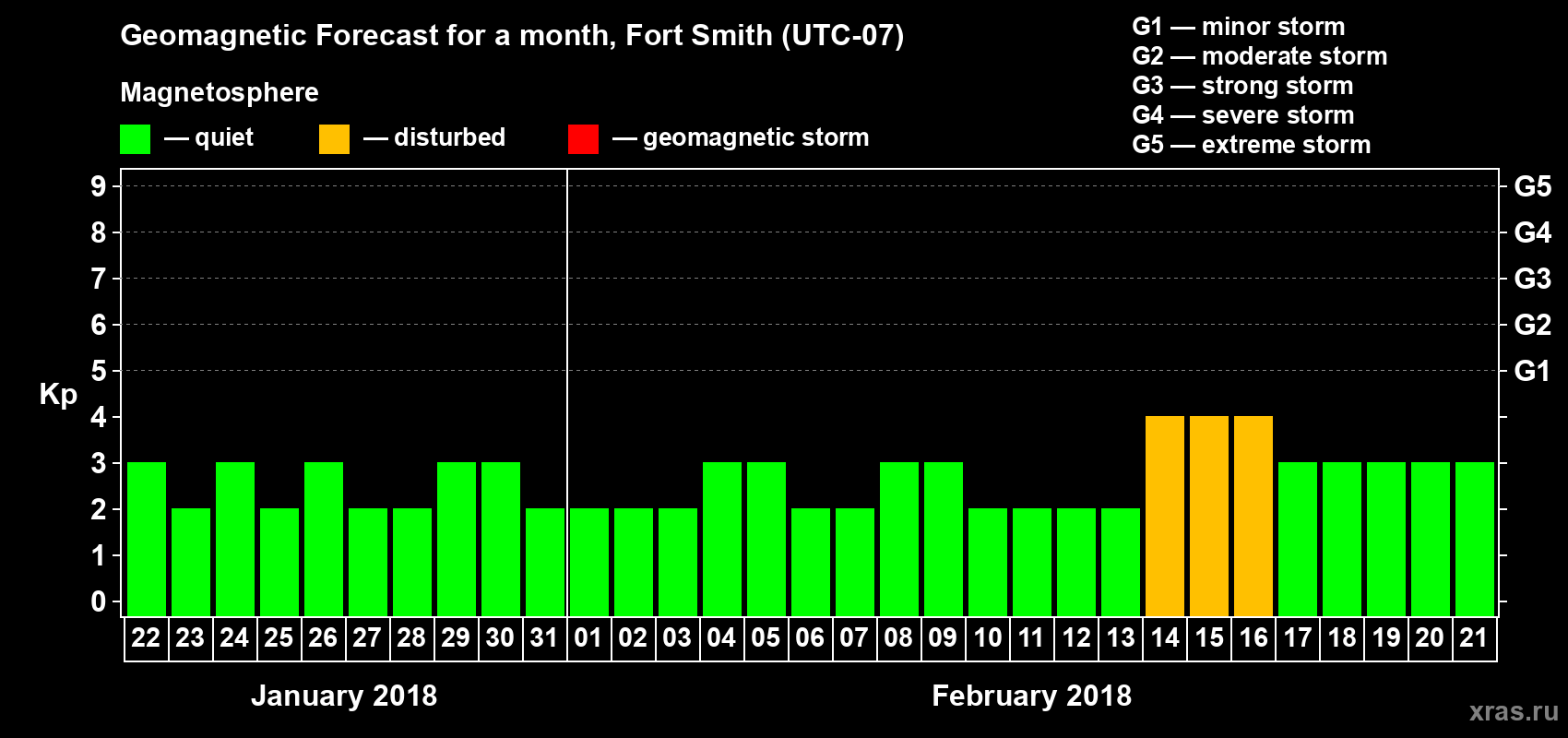Viewport: 1568px width, 738px height.
Task: Click the orange disturbed legend swatch
Action: click(x=335, y=139)
